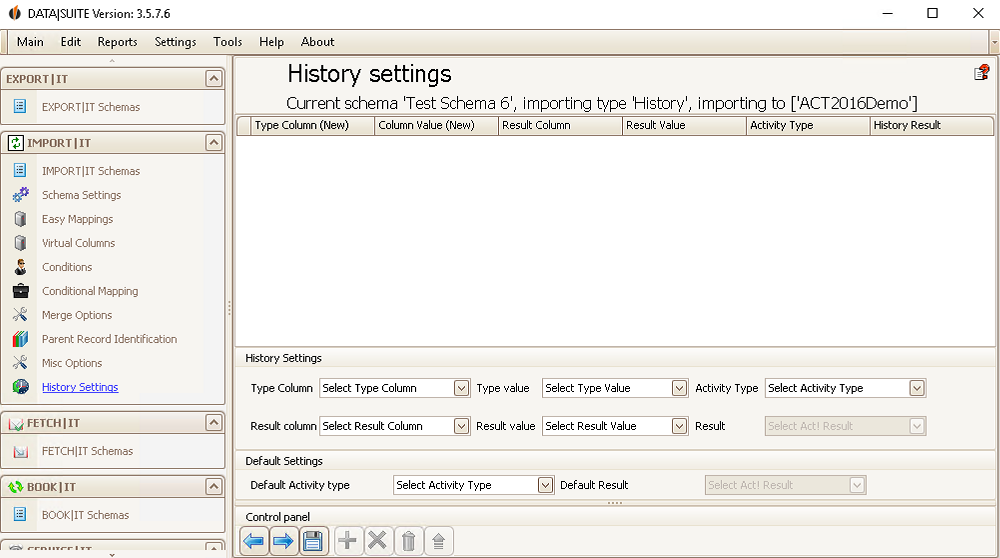
Task: Click the back arrow in Control panel
Action: [x=254, y=541]
